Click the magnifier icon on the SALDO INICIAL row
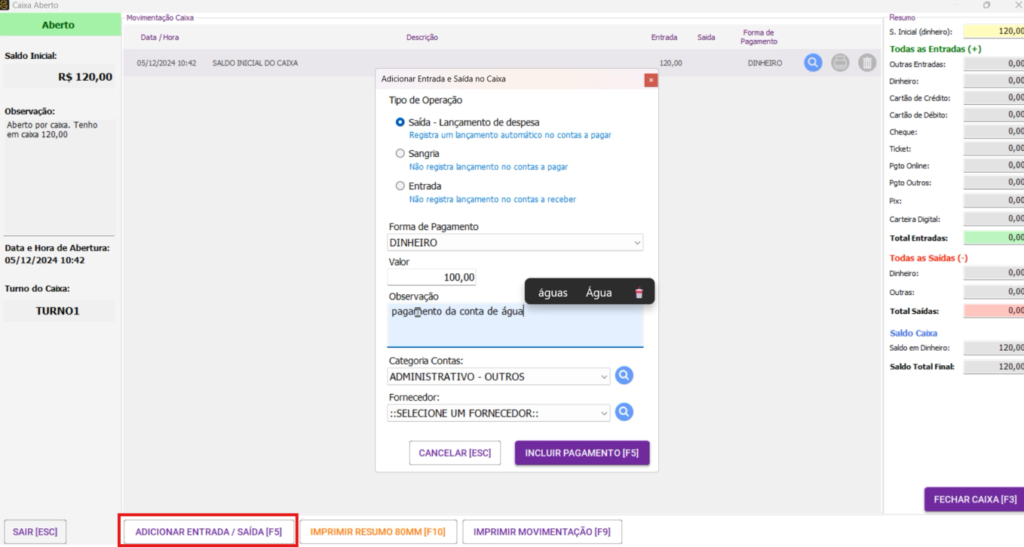This screenshot has height=547, width=1024. click(813, 62)
